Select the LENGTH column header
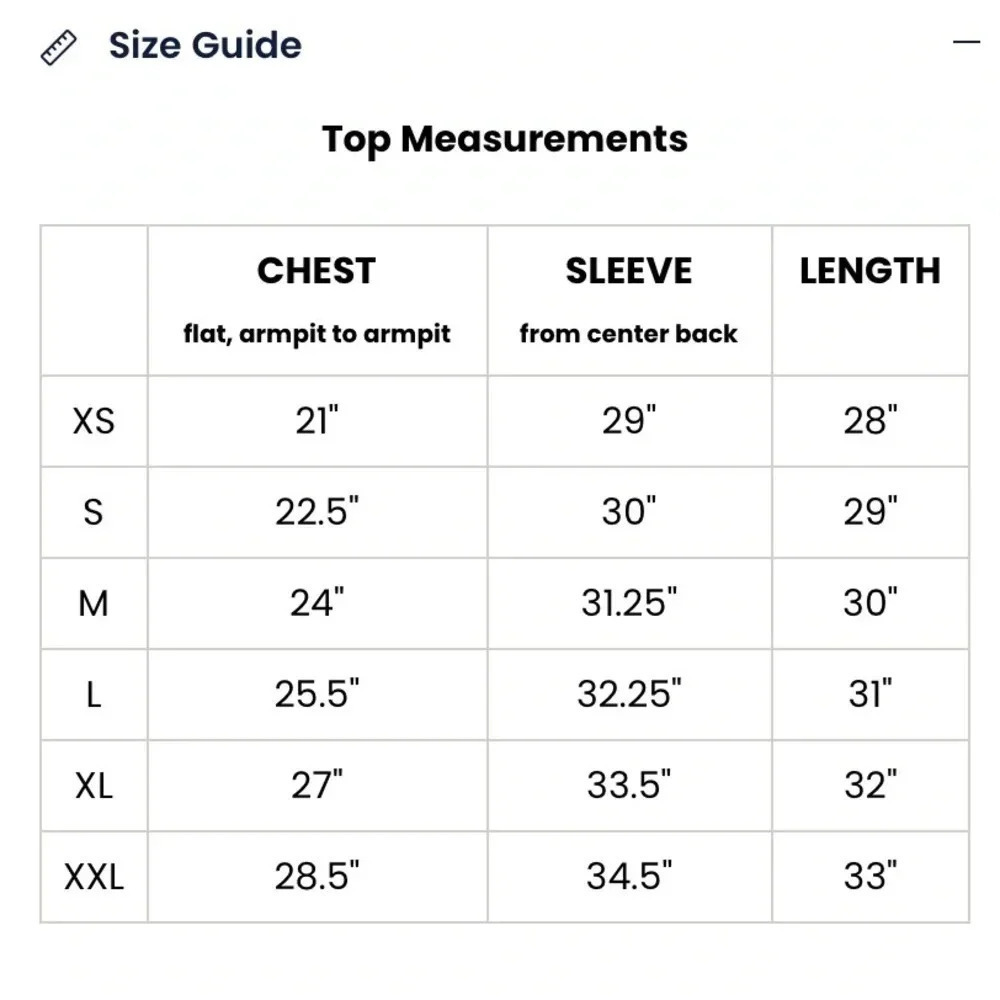 coord(870,270)
